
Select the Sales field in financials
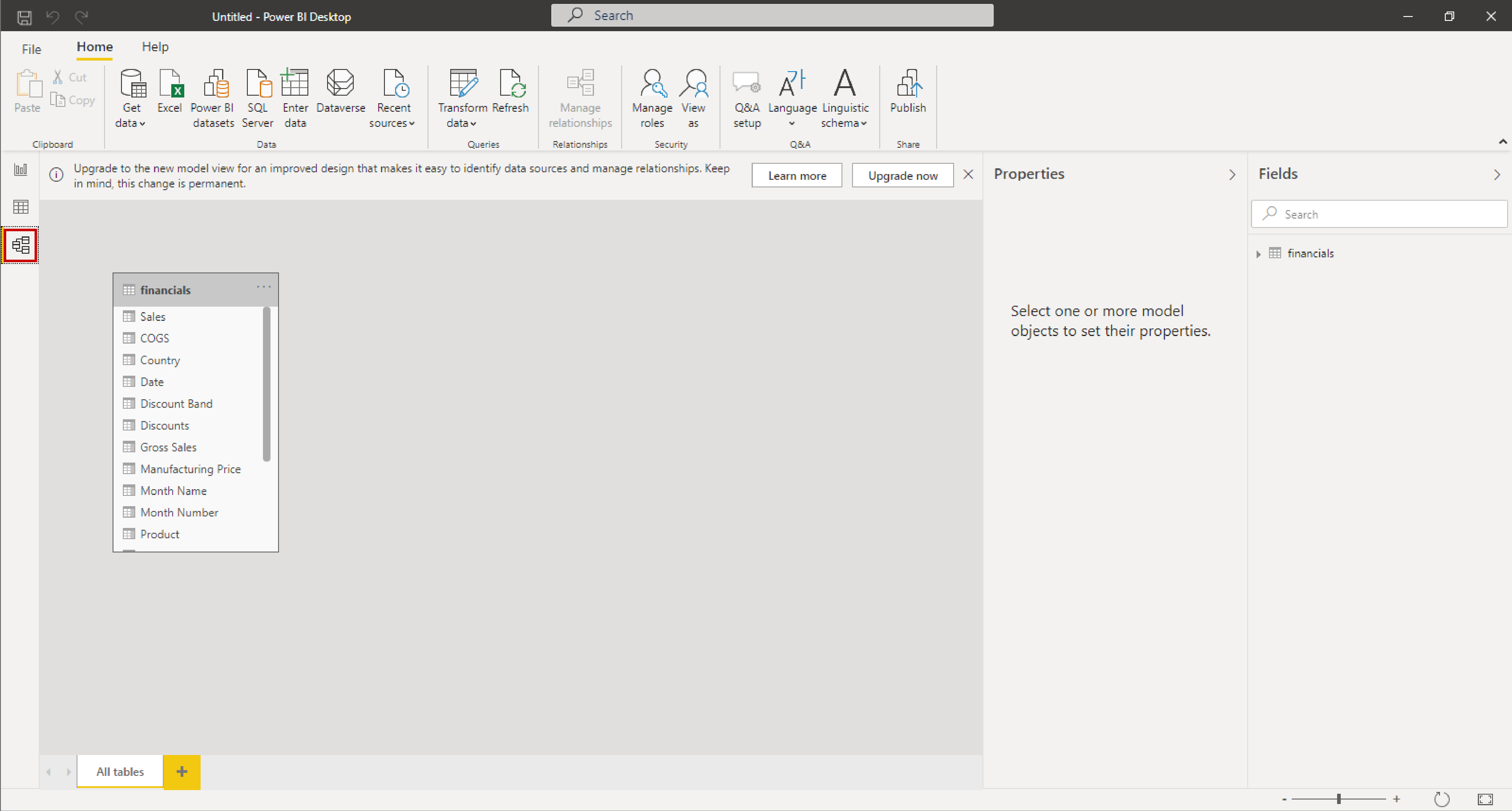click(x=152, y=316)
